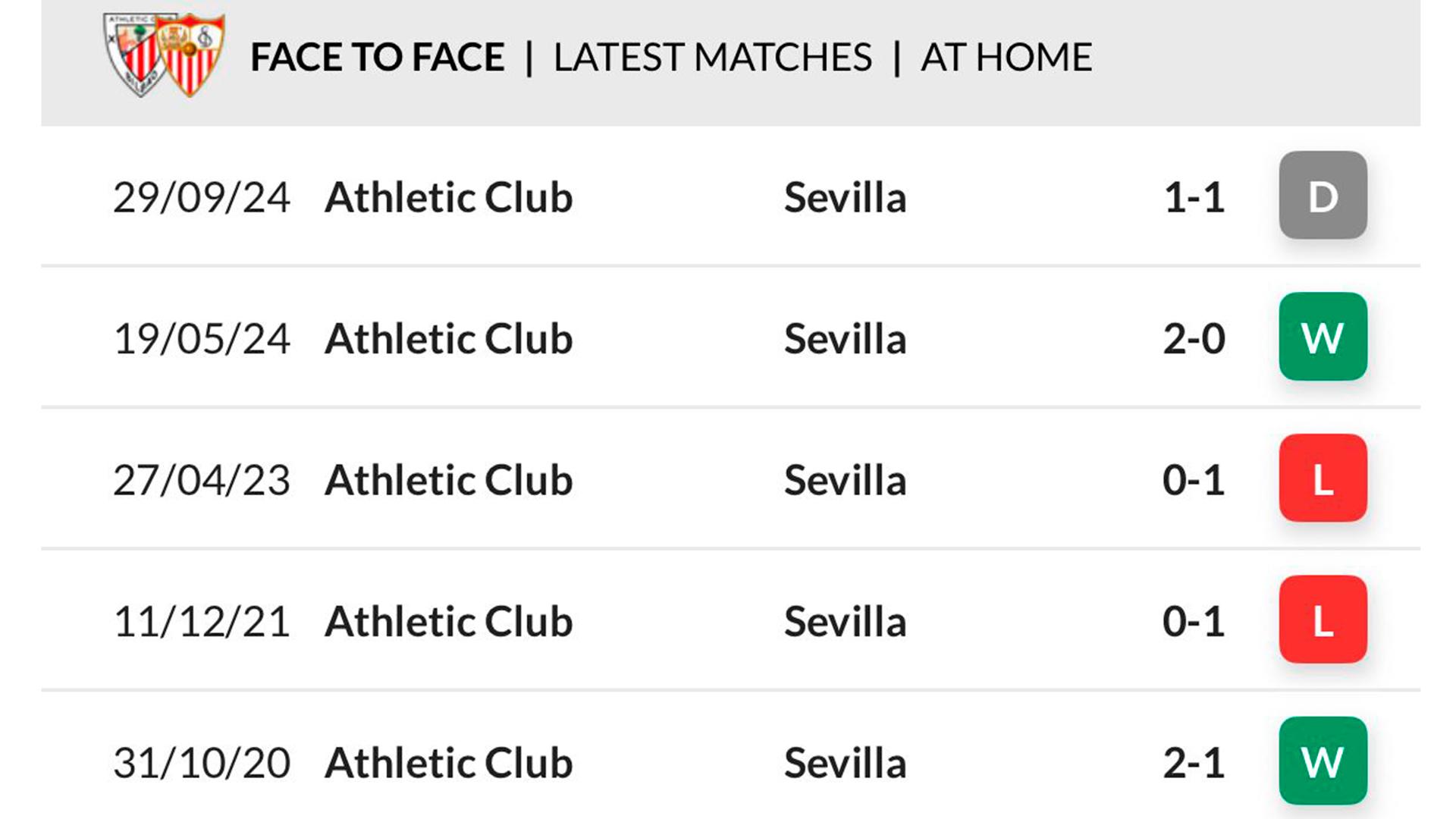Click the green W badge for 31/10/20
1456x819 pixels.
(1323, 761)
